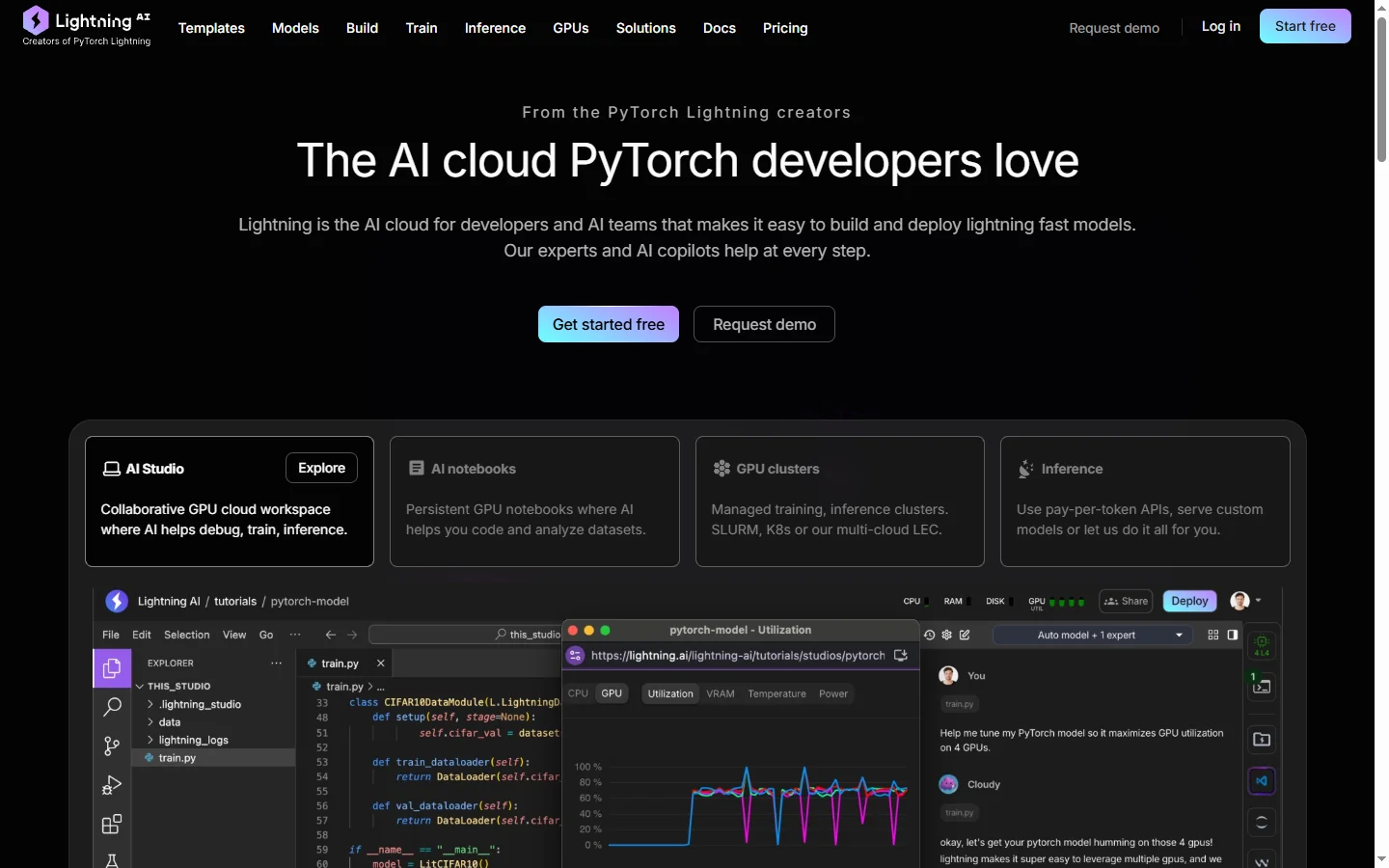Click the AI Studio laptop icon

[112, 469]
